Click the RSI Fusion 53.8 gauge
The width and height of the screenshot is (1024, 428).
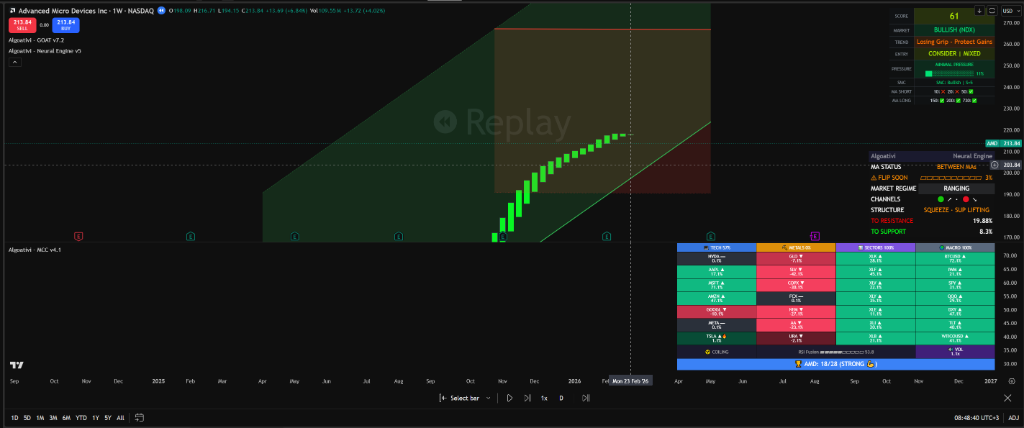pos(836,352)
